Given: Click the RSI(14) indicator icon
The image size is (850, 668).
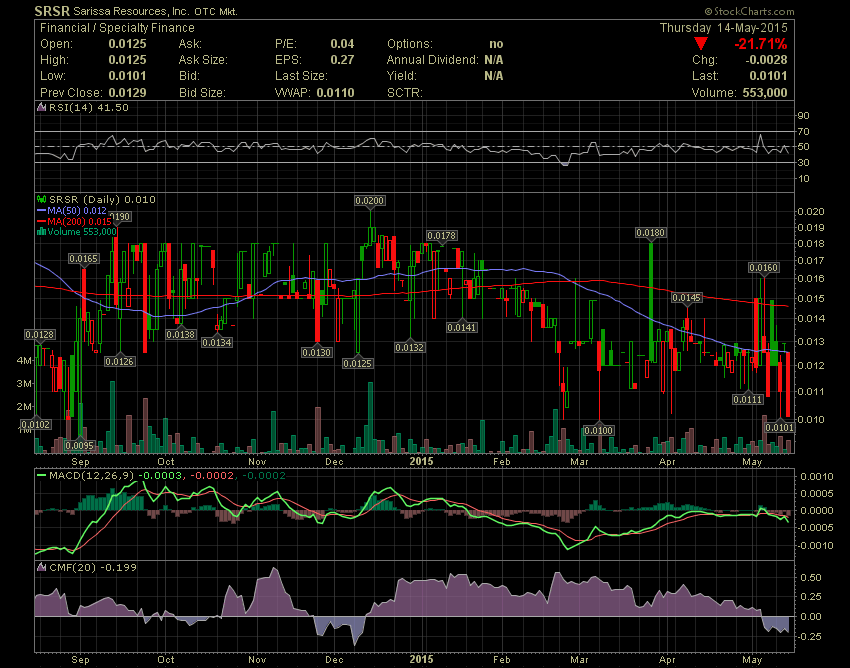Looking at the screenshot, I should [41, 107].
